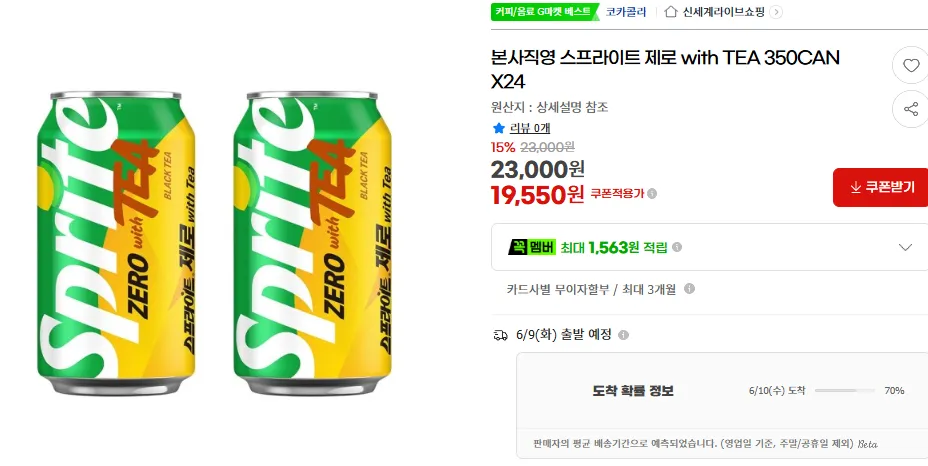Viewport: 928px width, 466px height.
Task: Click the red 쿠폰받기 button
Action: (x=880, y=187)
